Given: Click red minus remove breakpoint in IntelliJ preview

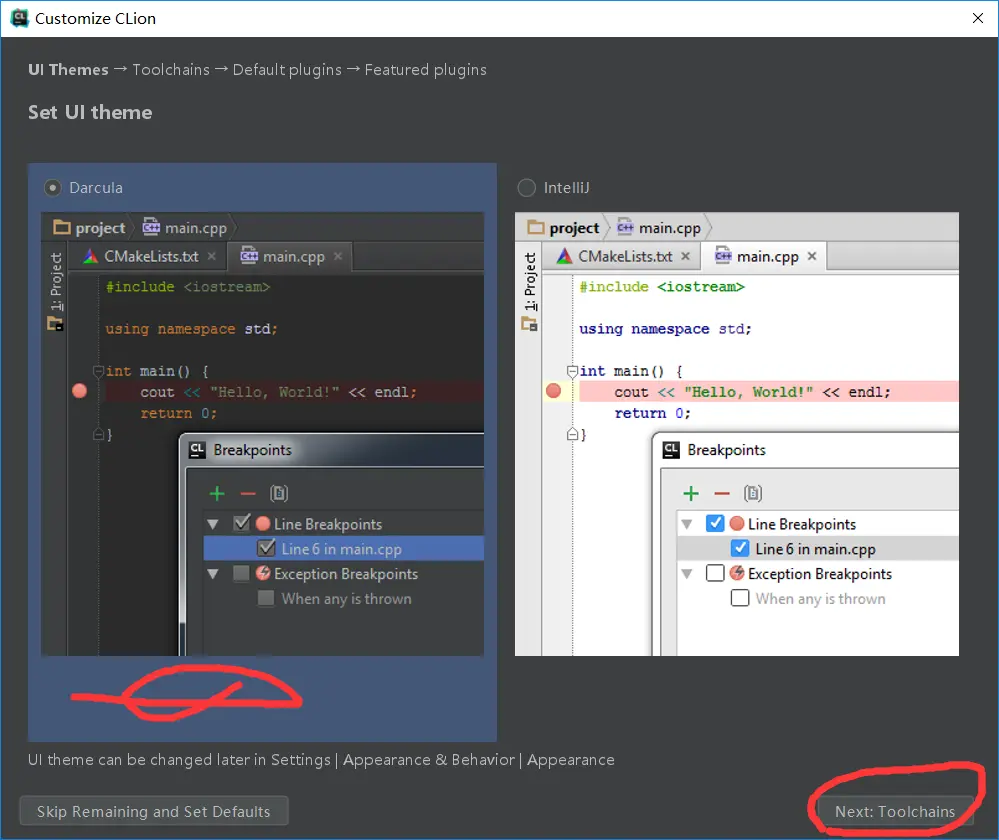Looking at the screenshot, I should click(x=722, y=494).
